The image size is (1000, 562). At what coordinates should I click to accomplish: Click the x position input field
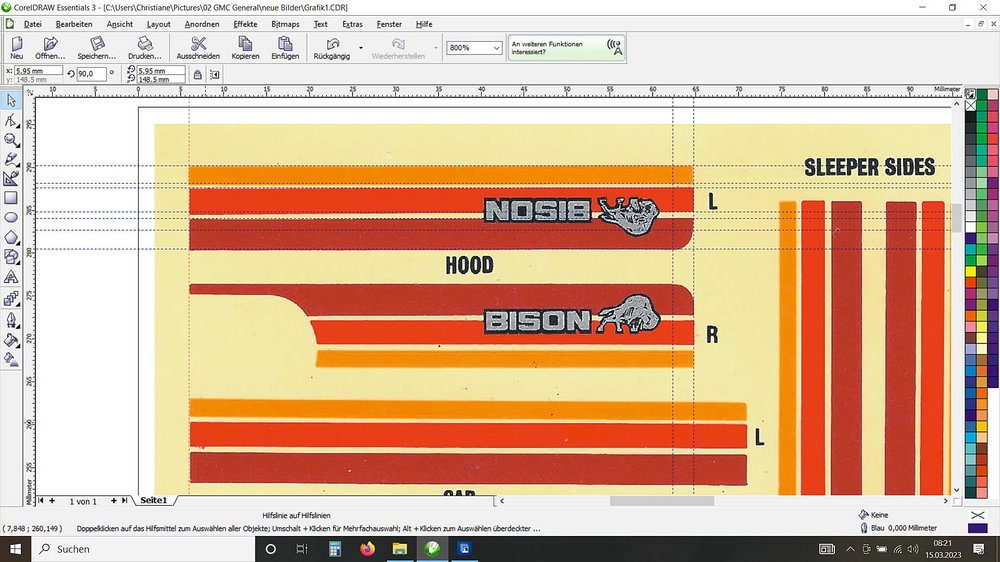coord(38,71)
